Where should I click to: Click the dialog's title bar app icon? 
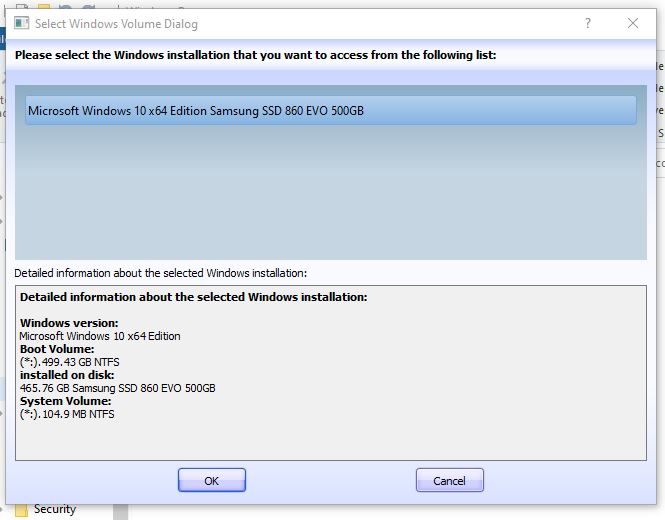pyautogui.click(x=21, y=23)
